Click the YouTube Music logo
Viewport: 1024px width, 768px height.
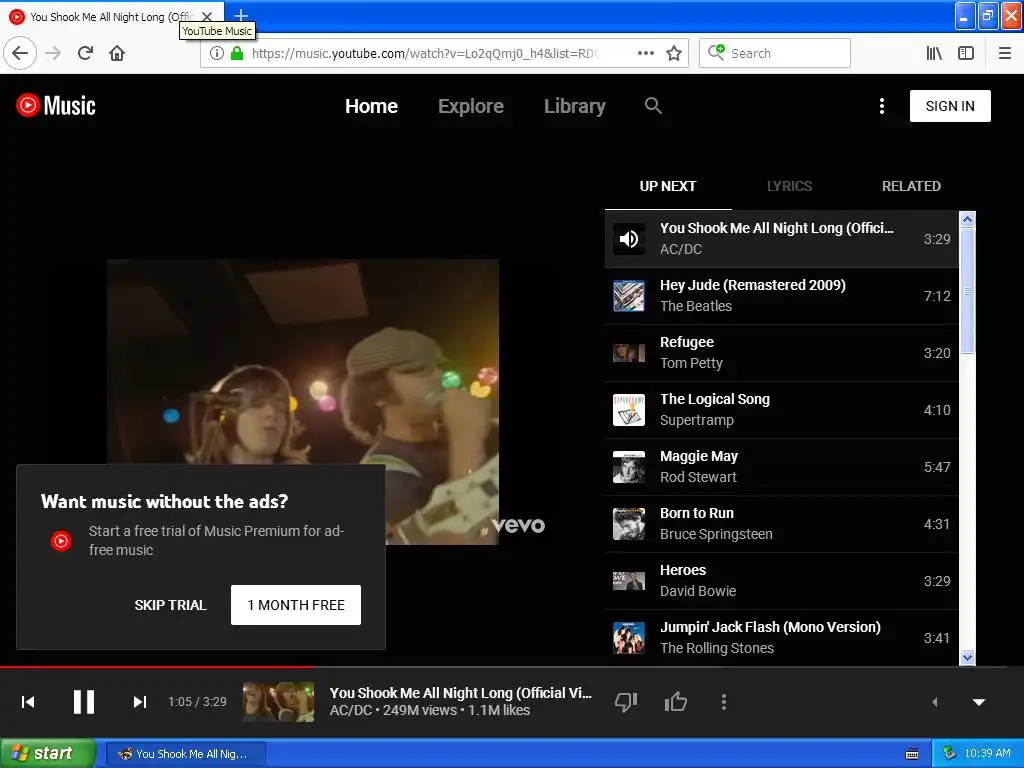pos(56,105)
